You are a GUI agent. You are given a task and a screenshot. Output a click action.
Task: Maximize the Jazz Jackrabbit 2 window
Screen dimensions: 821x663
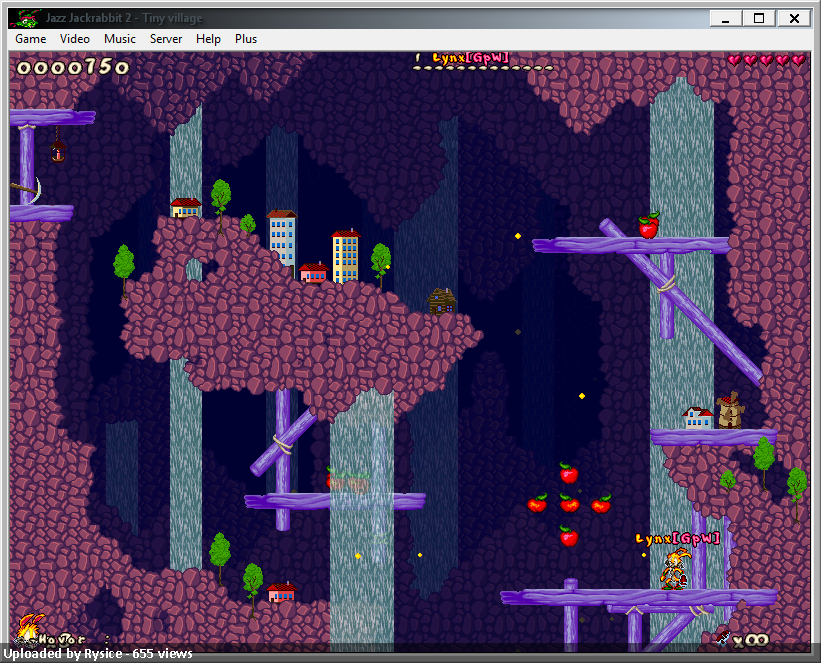759,18
